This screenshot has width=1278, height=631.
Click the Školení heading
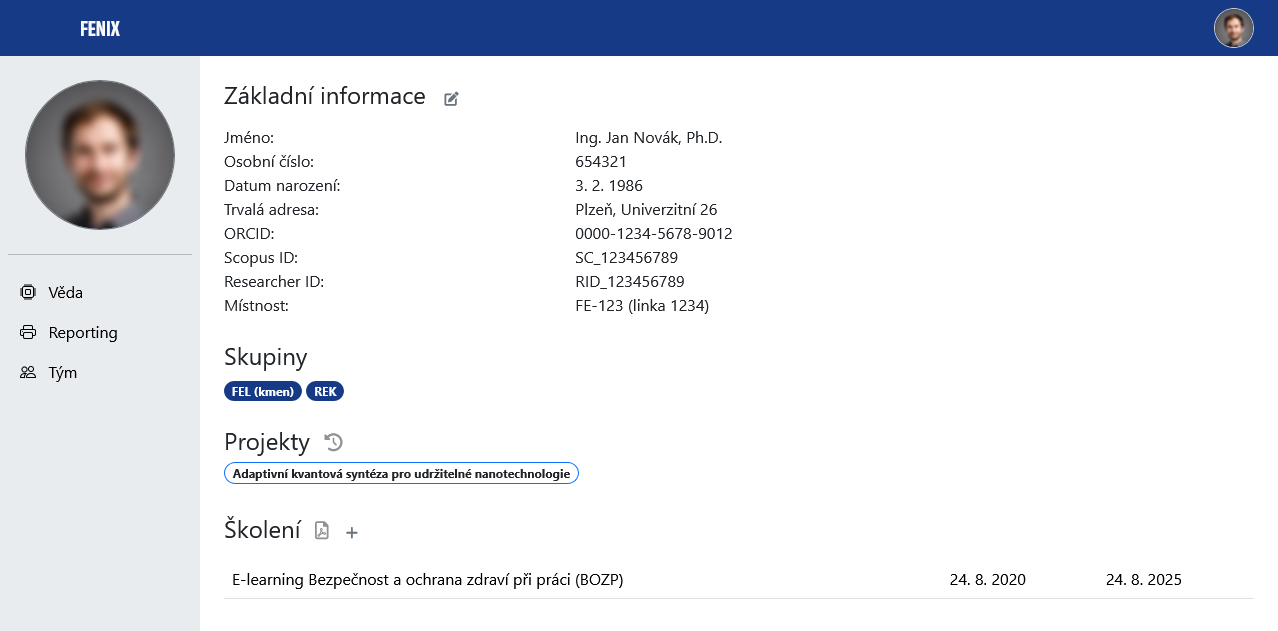coord(262,530)
